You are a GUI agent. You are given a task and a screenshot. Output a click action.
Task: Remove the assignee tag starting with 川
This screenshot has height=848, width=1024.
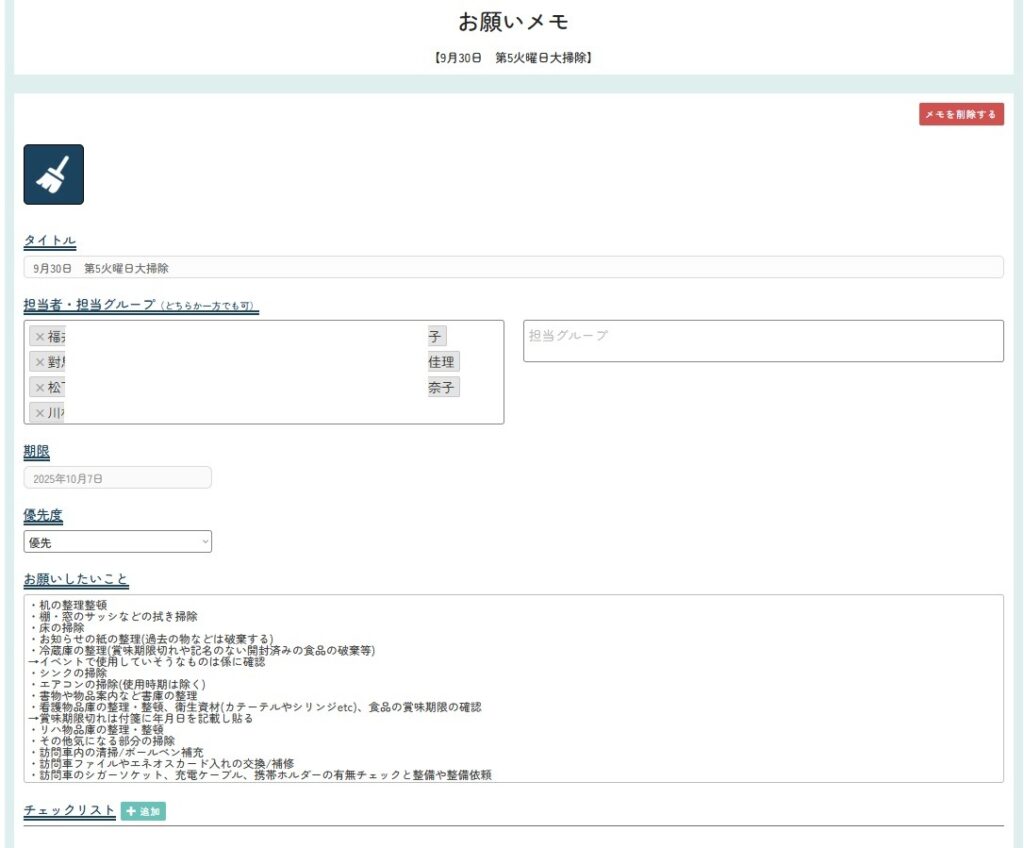tap(40, 413)
